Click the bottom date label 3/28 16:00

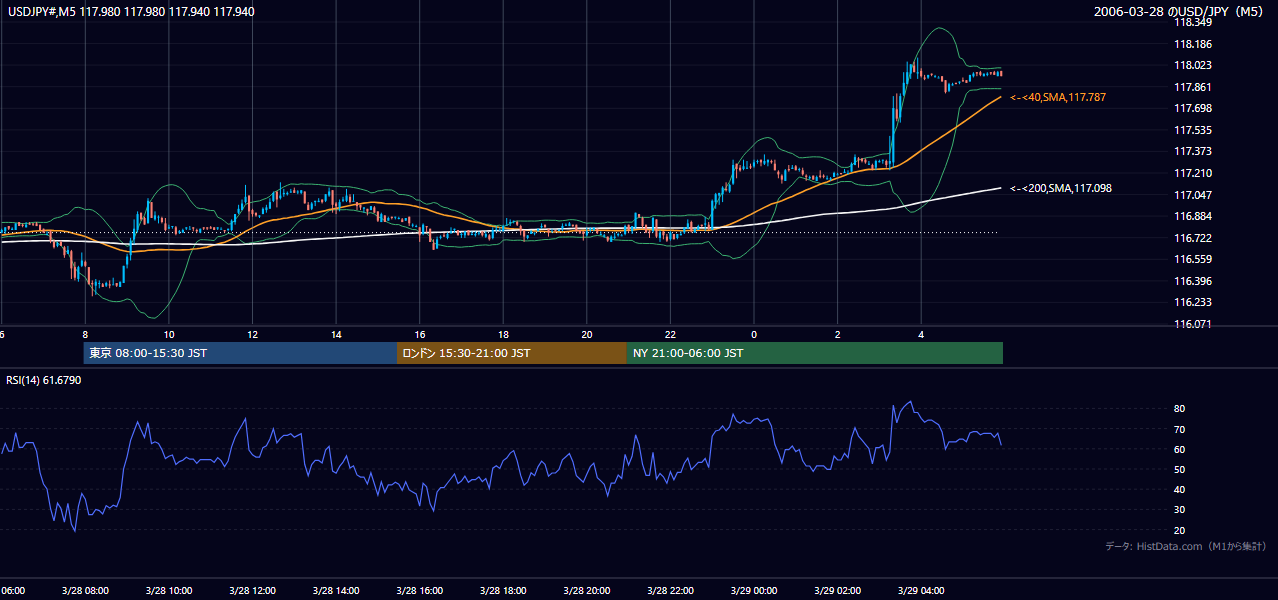pyautogui.click(x=419, y=591)
